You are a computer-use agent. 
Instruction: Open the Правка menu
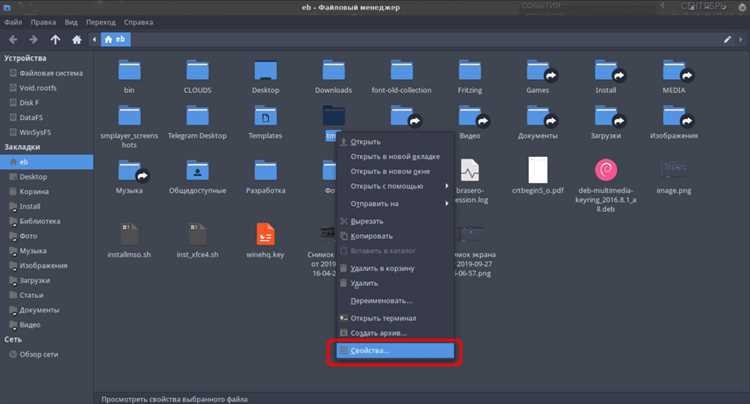coord(43,22)
